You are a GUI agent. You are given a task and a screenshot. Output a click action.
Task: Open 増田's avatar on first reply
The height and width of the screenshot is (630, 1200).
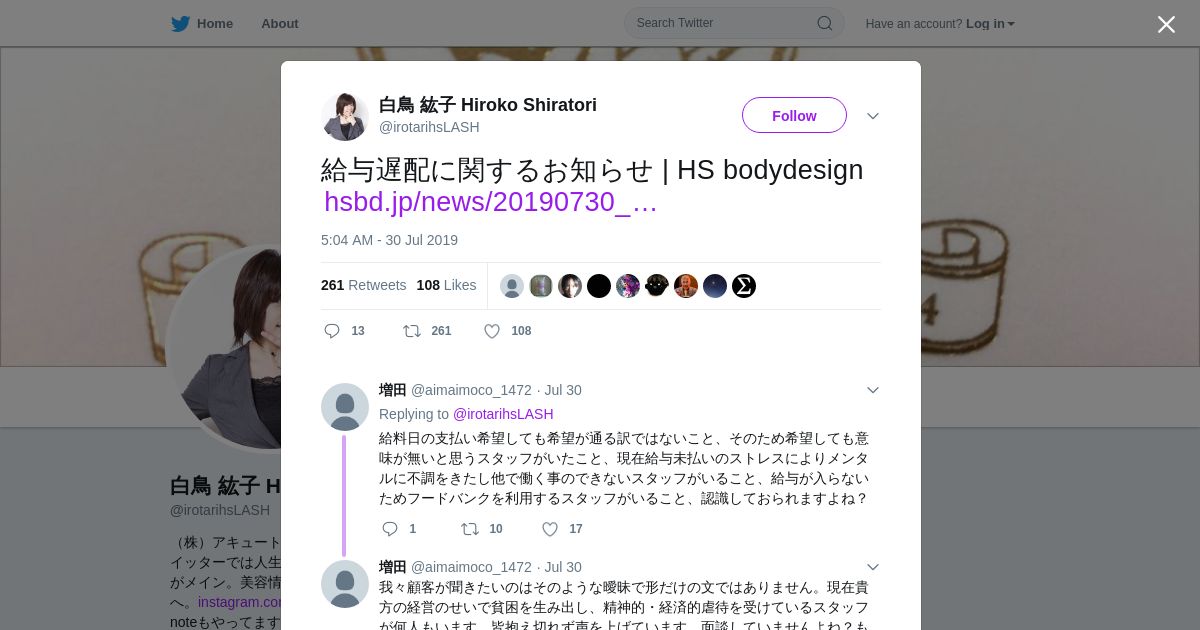345,407
